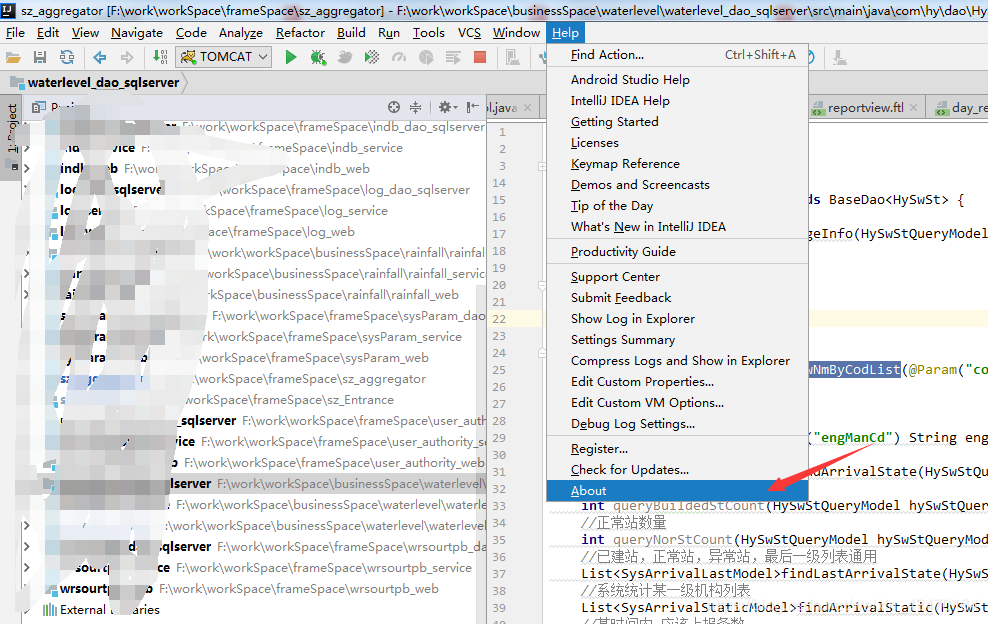Click the waterlevel_dao_sqlserver breadcrumb

[x=103, y=83]
